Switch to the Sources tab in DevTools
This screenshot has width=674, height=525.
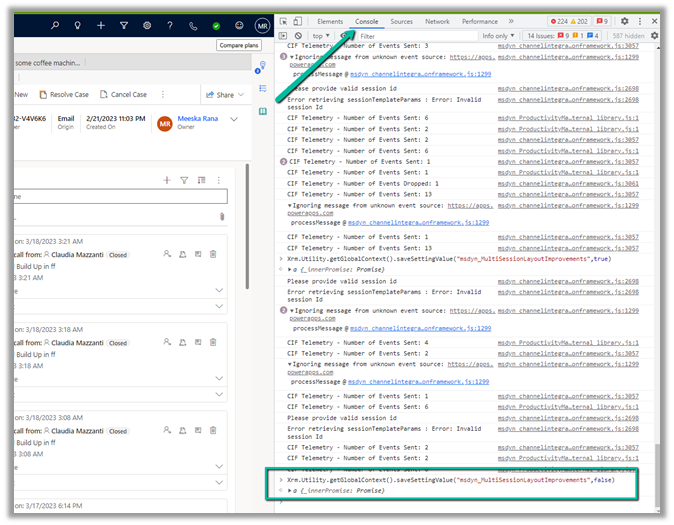pyautogui.click(x=401, y=21)
